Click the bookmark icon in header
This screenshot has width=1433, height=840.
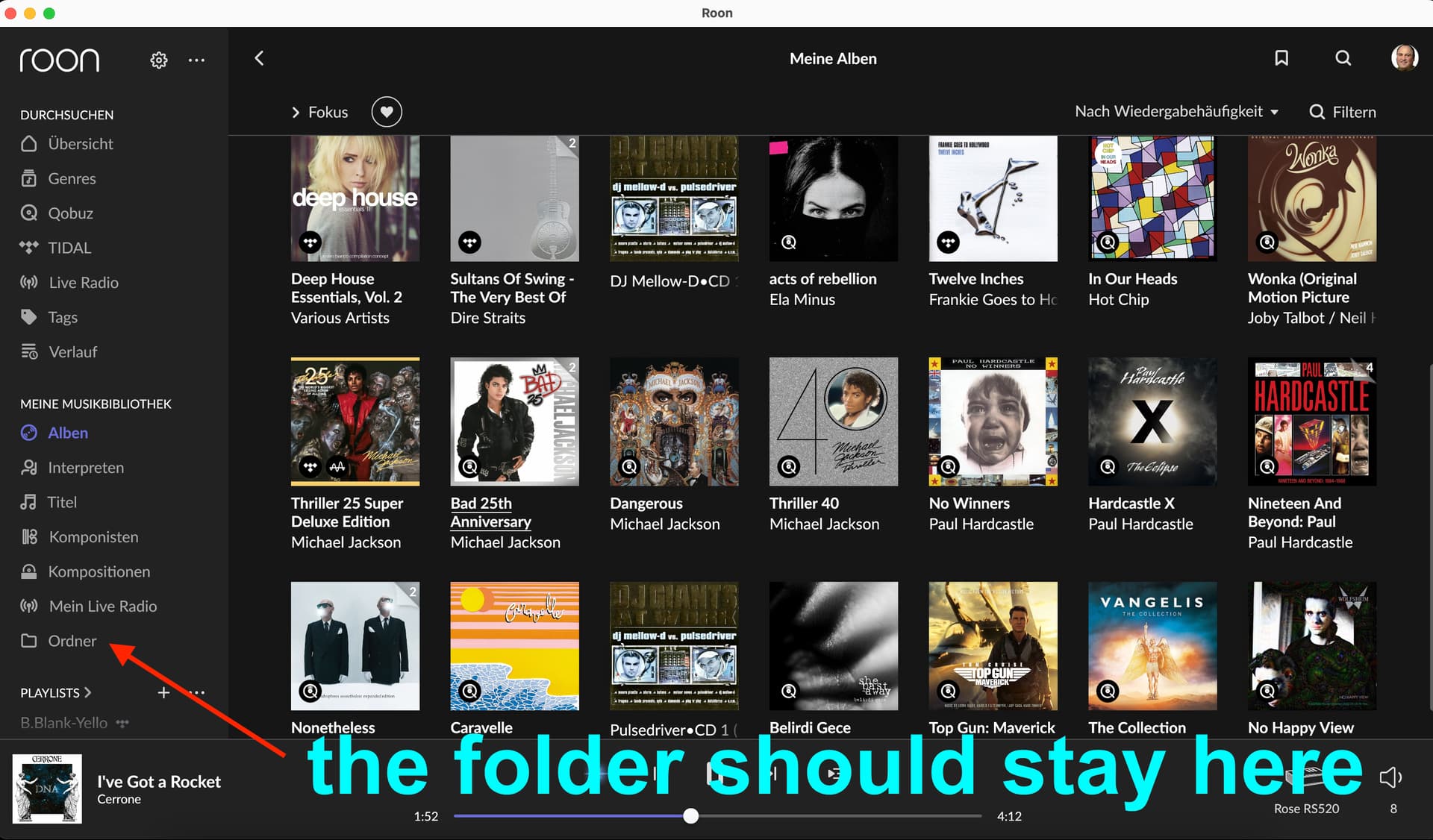point(1281,58)
